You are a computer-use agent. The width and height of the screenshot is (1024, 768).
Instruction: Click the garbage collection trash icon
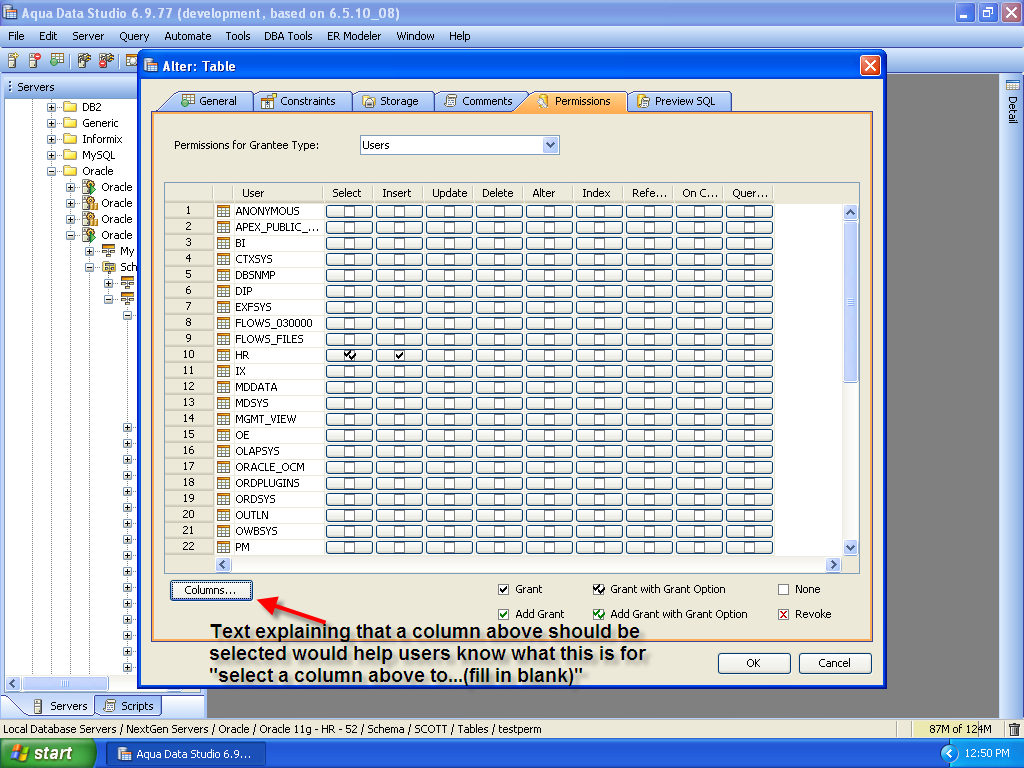tap(1014, 729)
